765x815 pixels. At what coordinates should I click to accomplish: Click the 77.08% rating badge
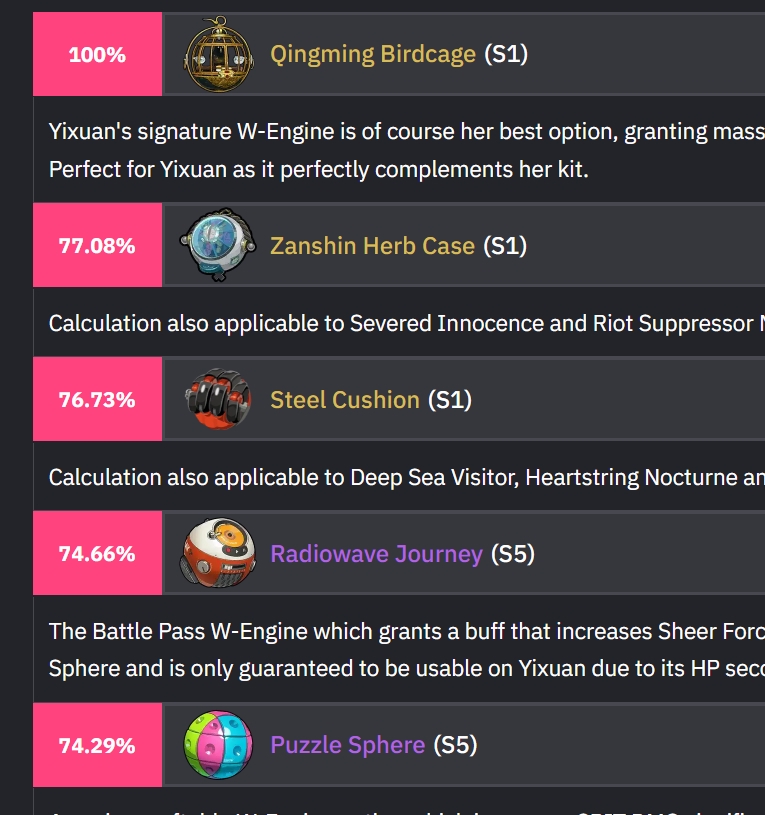pos(97,245)
